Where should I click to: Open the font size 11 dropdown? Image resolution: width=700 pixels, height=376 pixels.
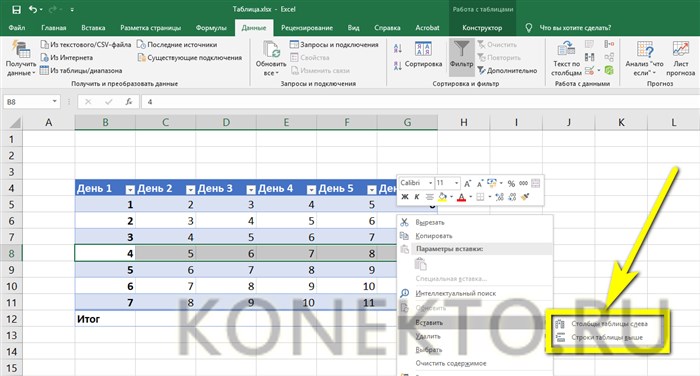point(456,183)
